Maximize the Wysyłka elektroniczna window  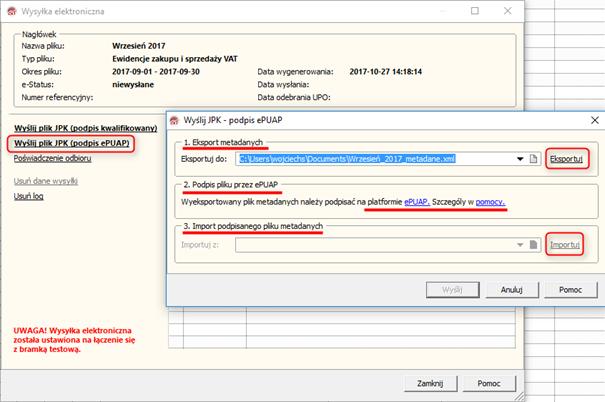click(x=475, y=11)
